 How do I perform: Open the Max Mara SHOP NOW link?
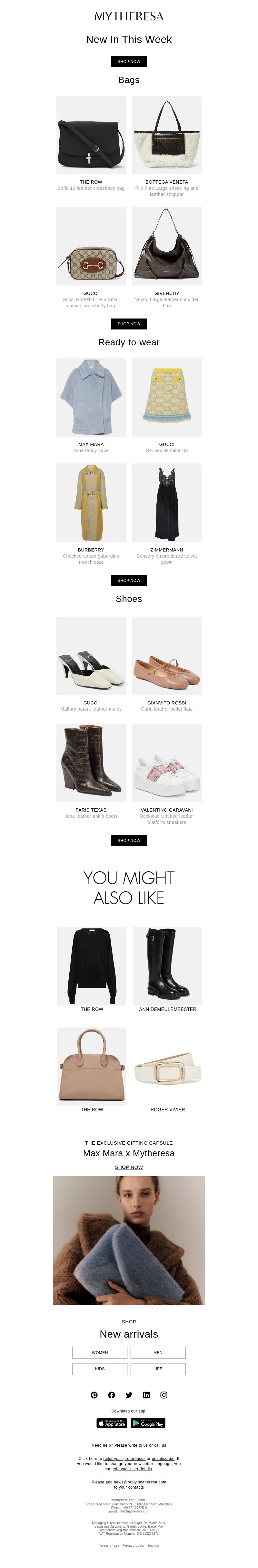pos(129,1167)
